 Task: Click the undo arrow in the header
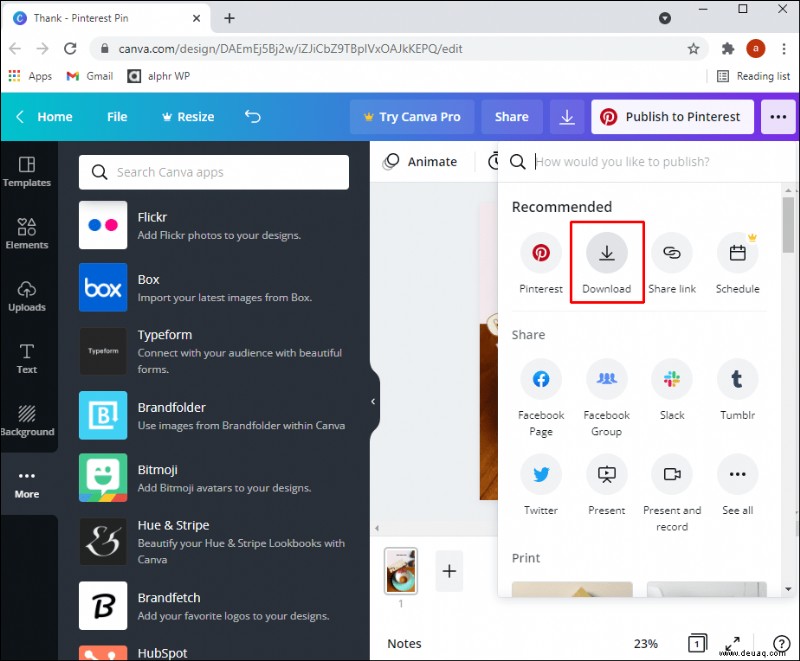click(253, 117)
